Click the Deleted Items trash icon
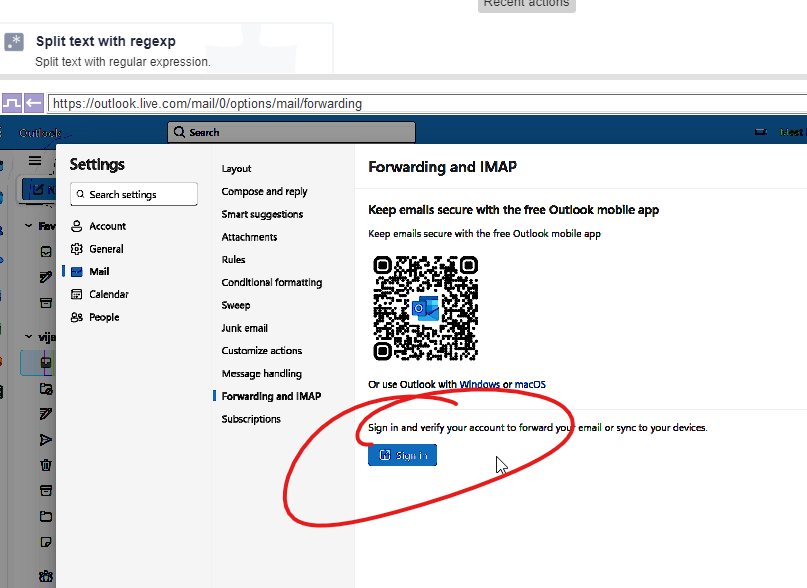807x588 pixels. click(45, 465)
